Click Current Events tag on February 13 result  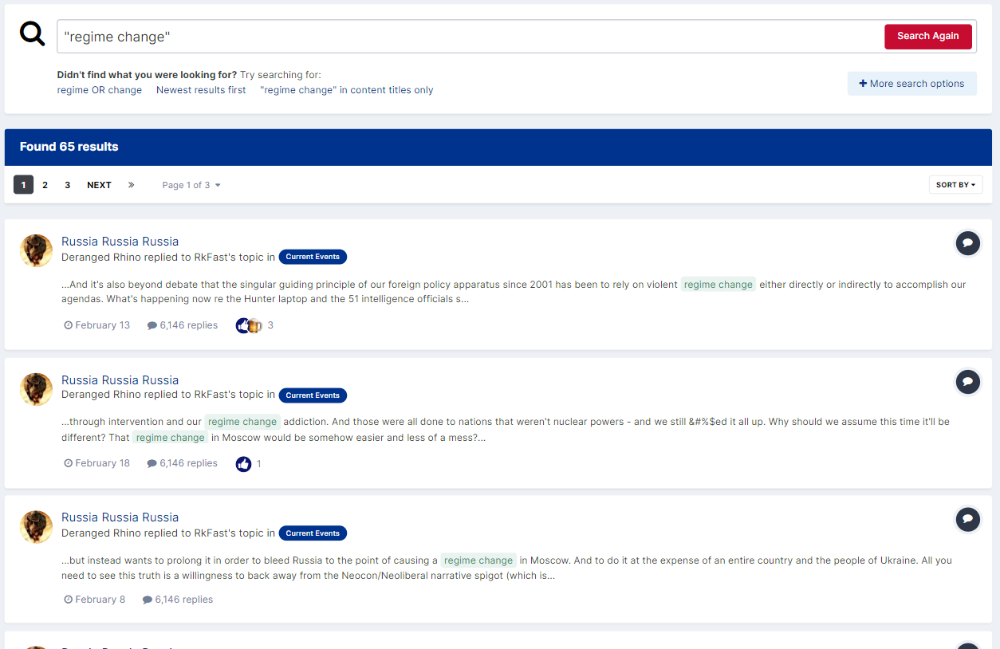click(x=312, y=257)
